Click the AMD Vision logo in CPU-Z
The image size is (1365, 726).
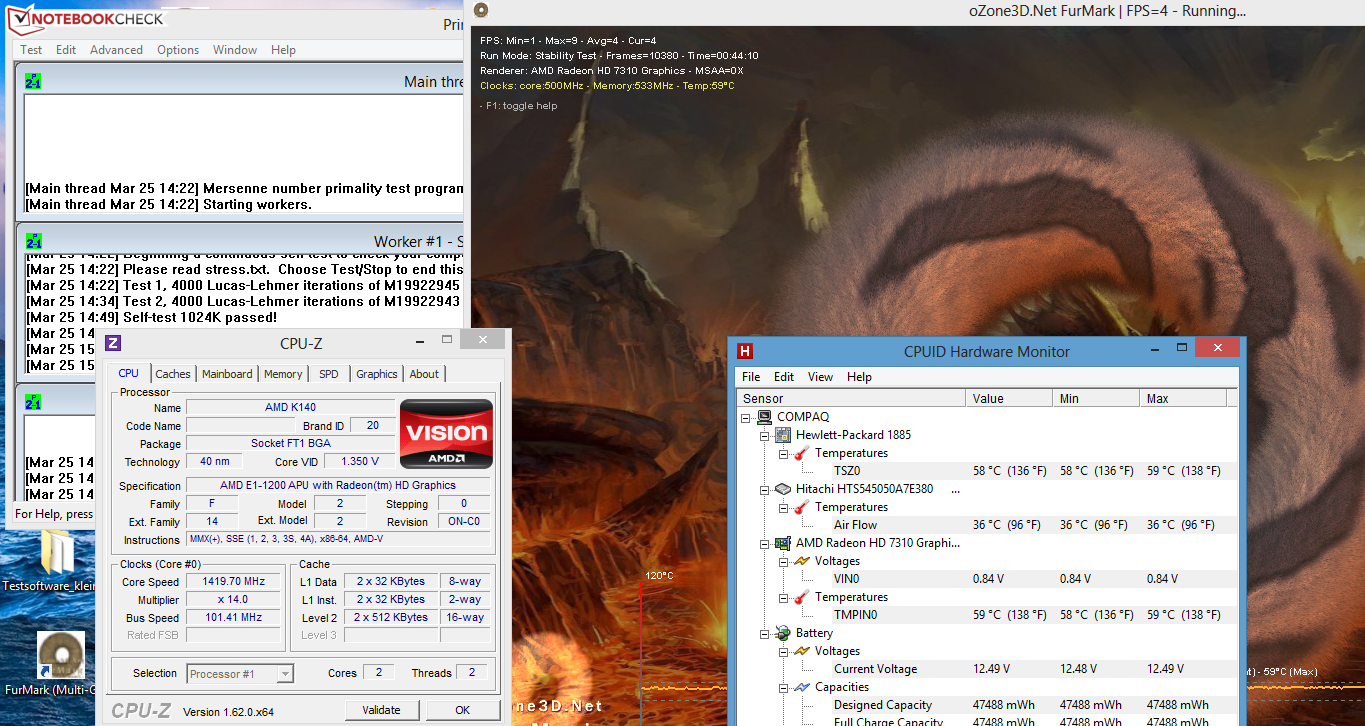(x=446, y=434)
